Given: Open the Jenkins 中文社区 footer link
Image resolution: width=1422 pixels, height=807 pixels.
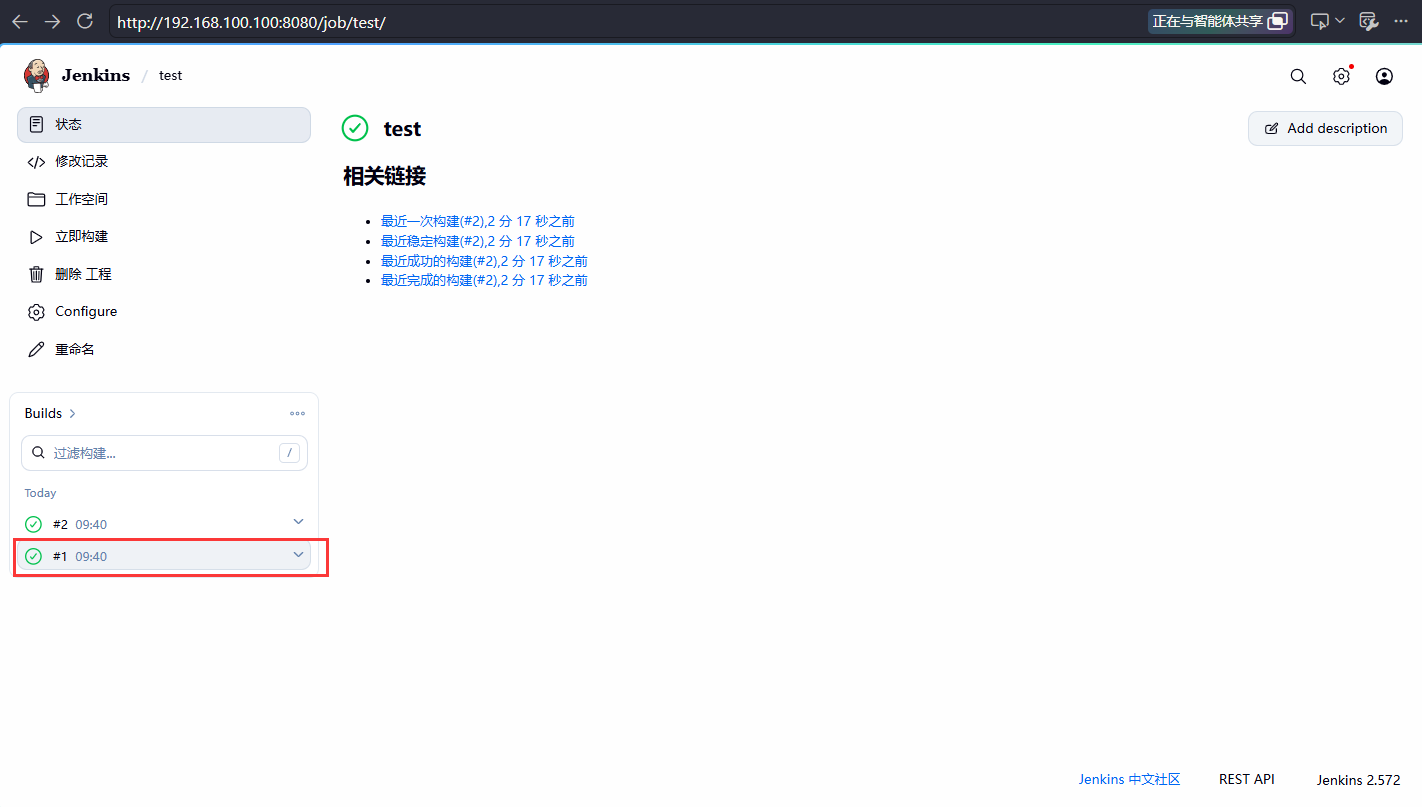Looking at the screenshot, I should pos(1130,779).
